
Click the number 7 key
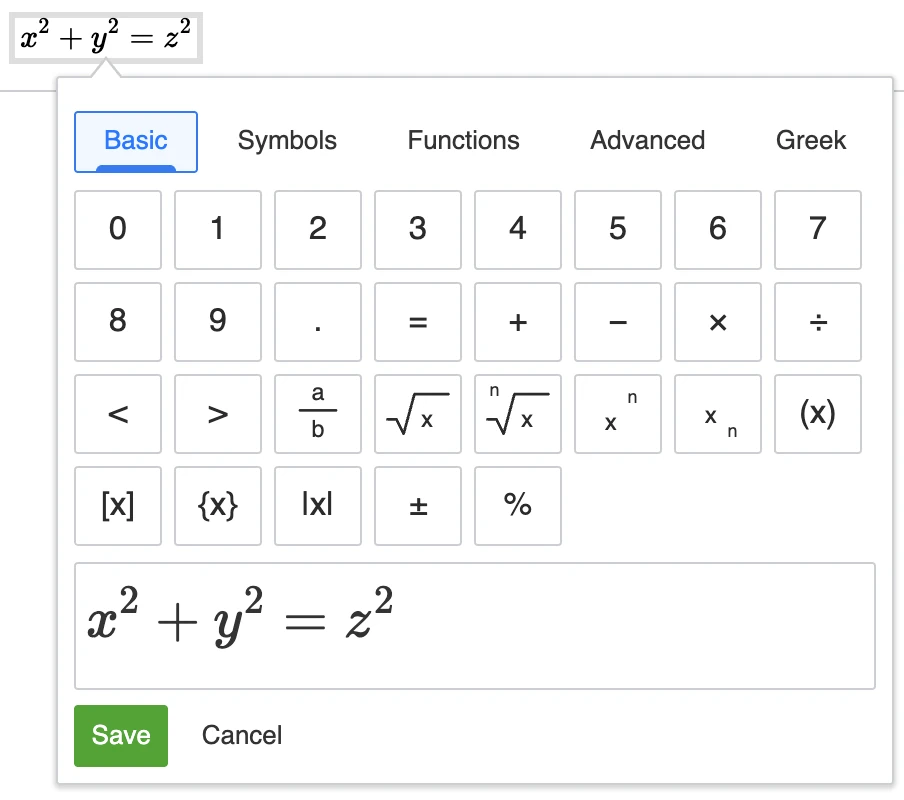point(818,230)
